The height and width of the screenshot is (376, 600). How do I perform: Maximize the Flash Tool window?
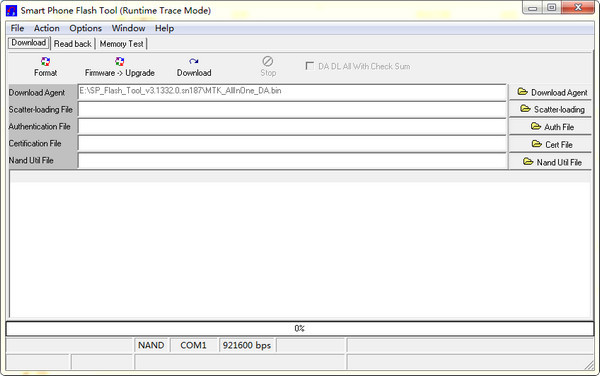551,8
